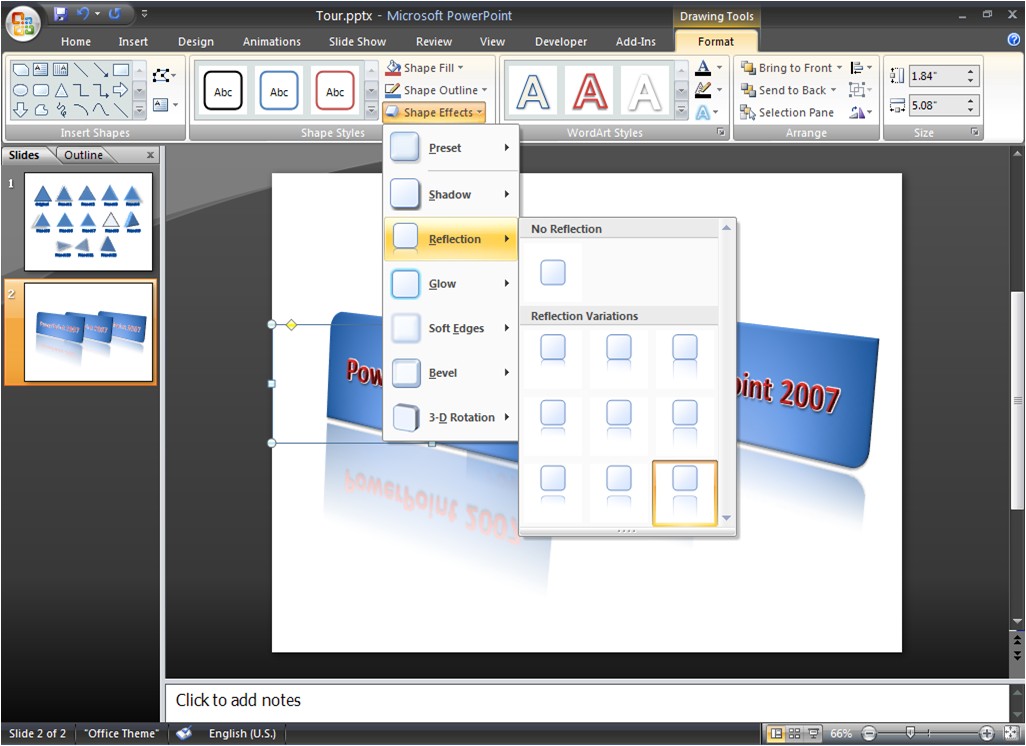The width and height of the screenshot is (1026, 746).
Task: Open the Bevel effects submenu
Action: [x=451, y=372]
